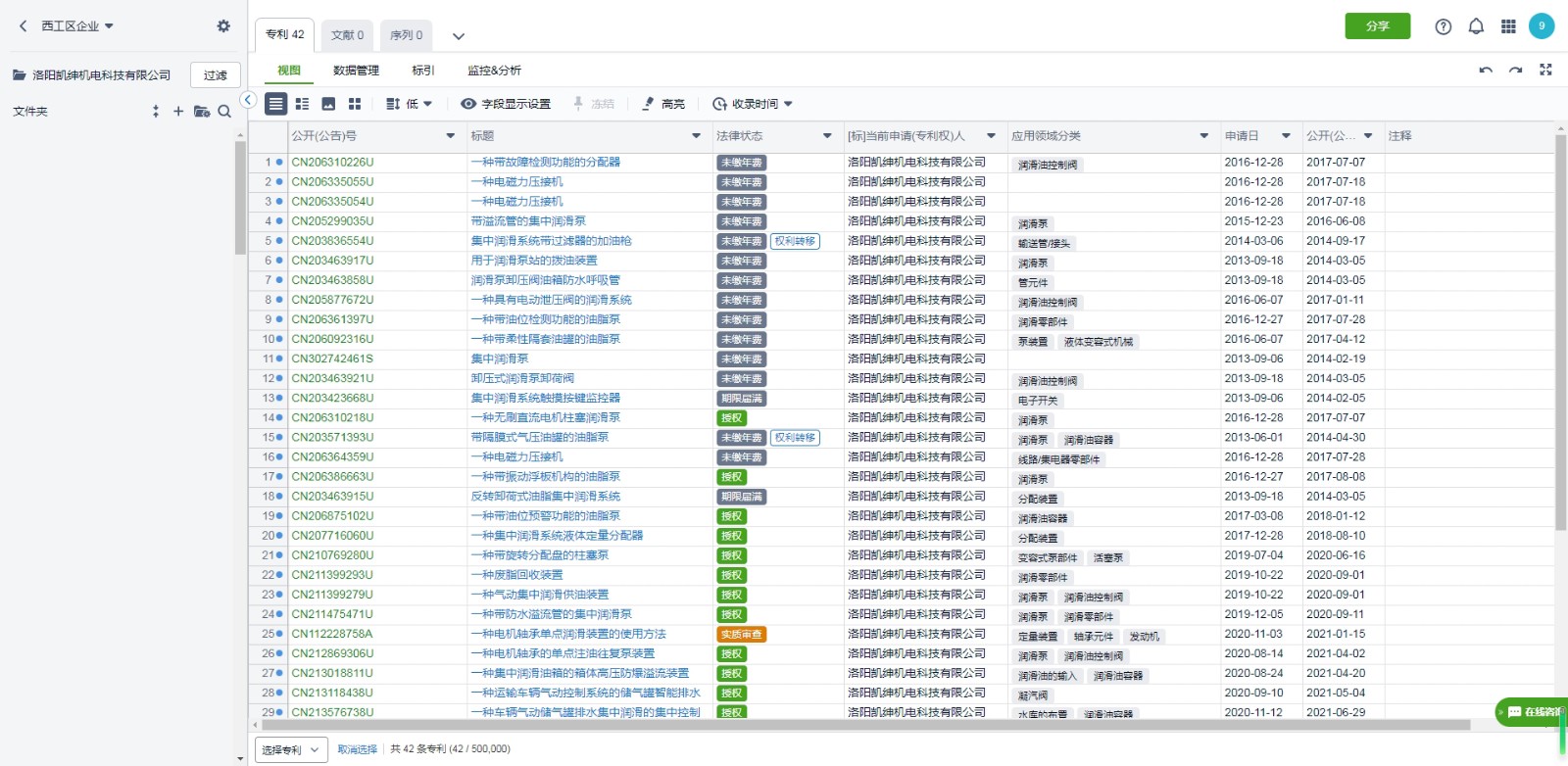Toggle 字段显示设置 eye option
Viewport: 1568px width, 766px height.
click(x=506, y=104)
